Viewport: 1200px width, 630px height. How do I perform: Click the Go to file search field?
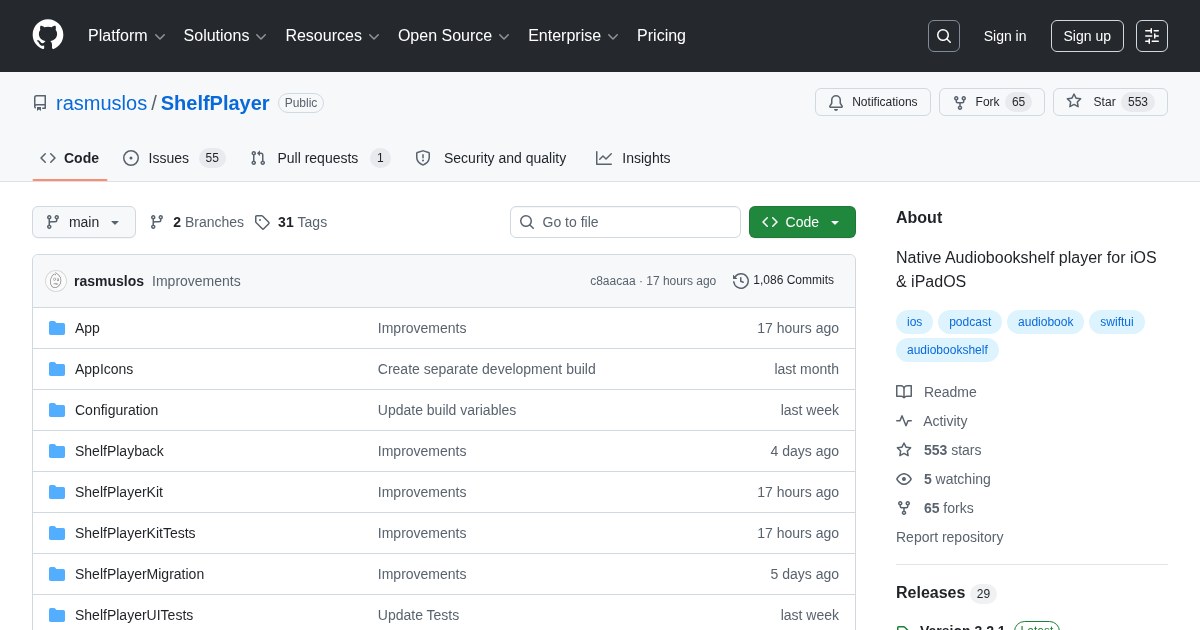[x=625, y=222]
